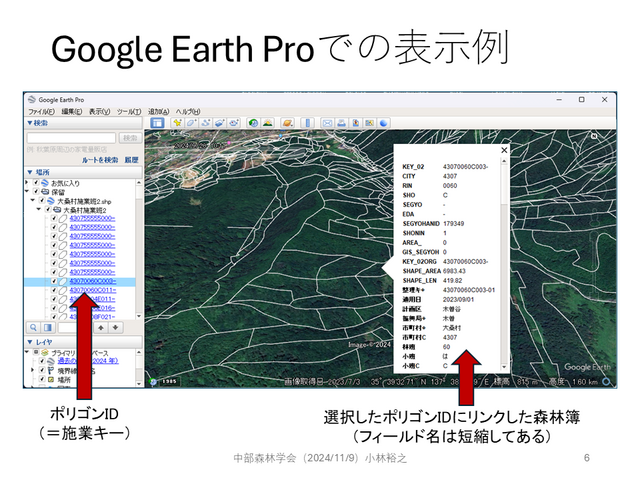Collapse the 保留 tree node
The image size is (640, 480).
point(27,191)
